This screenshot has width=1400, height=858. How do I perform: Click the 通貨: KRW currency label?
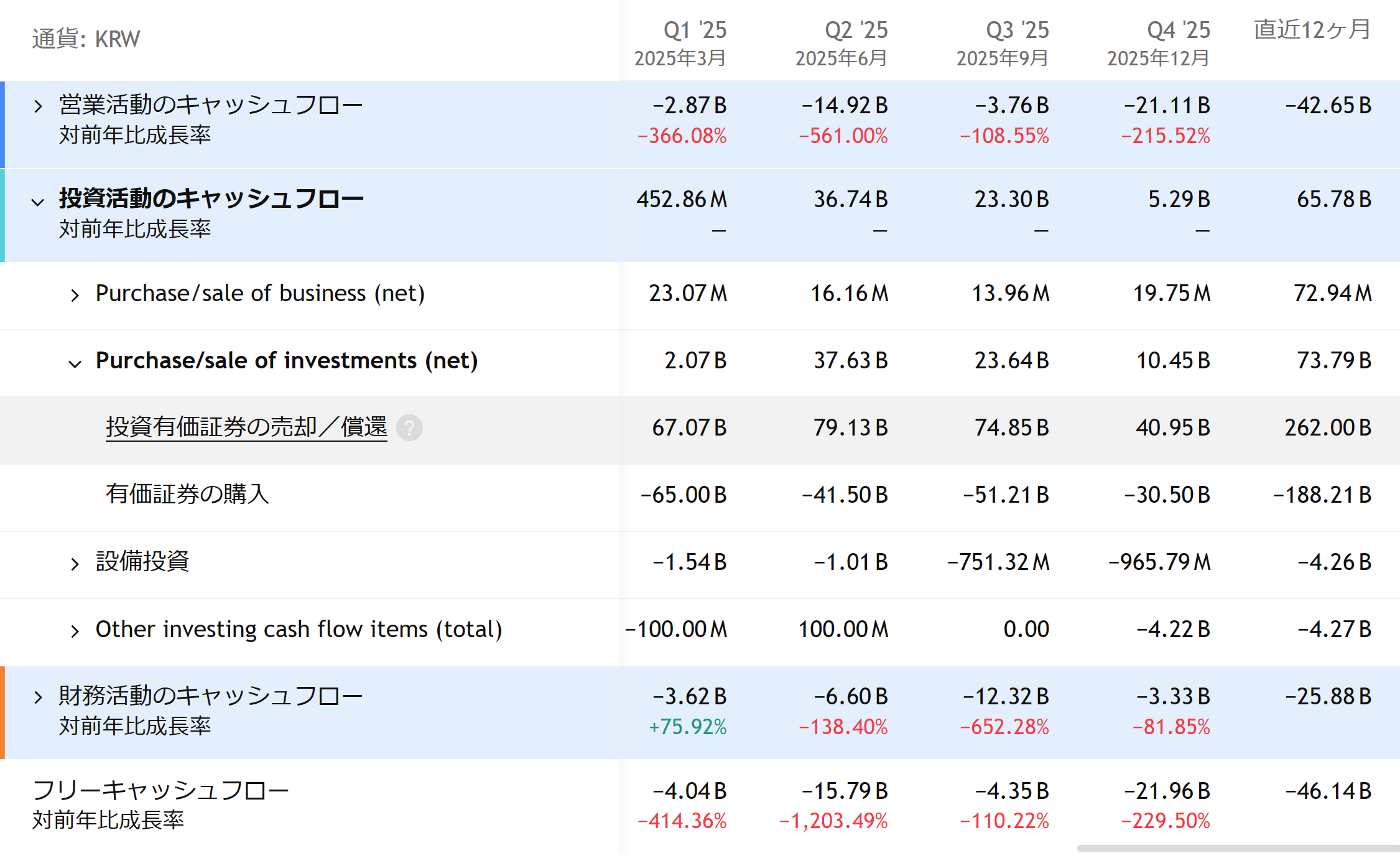tap(86, 39)
